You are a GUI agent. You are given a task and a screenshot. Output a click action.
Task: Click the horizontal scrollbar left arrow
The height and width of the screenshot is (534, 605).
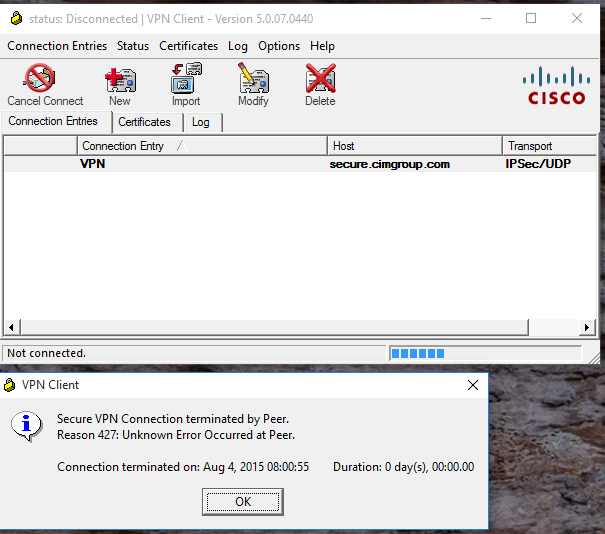(x=11, y=327)
